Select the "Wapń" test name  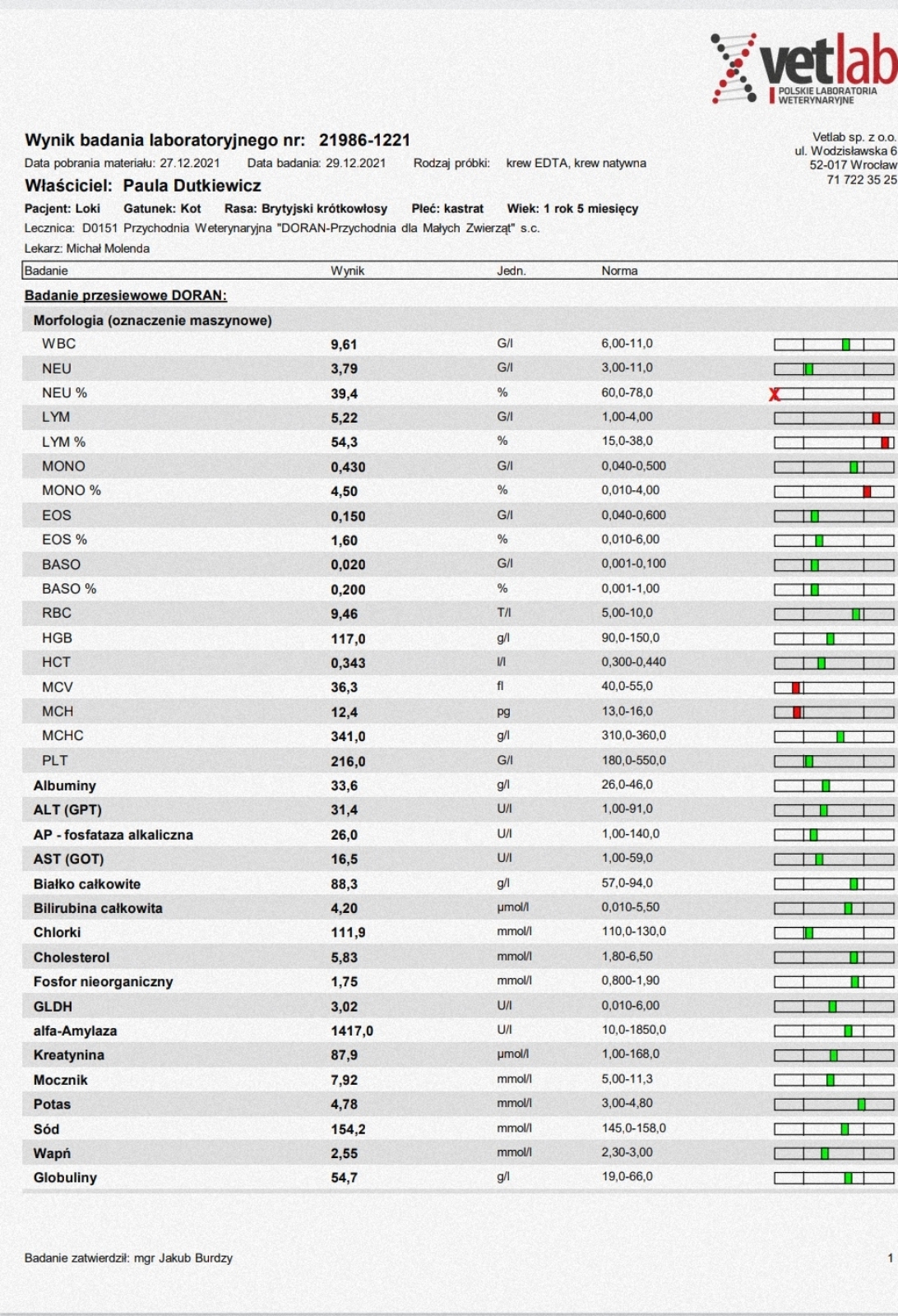coord(52,1153)
